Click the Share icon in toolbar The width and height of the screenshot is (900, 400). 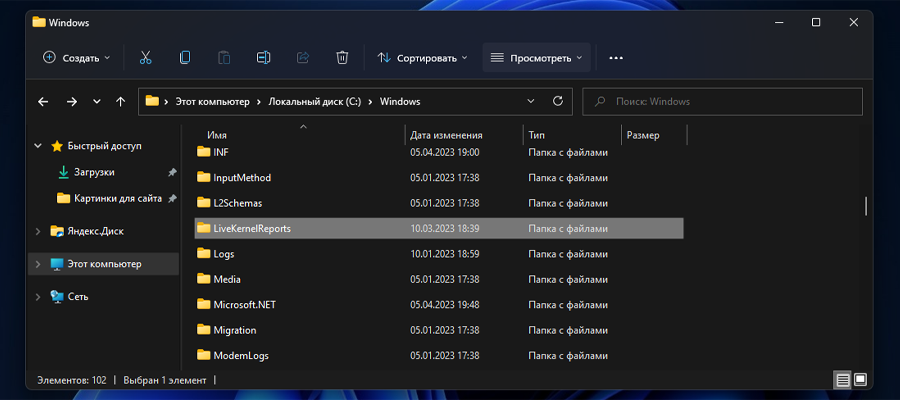point(302,57)
